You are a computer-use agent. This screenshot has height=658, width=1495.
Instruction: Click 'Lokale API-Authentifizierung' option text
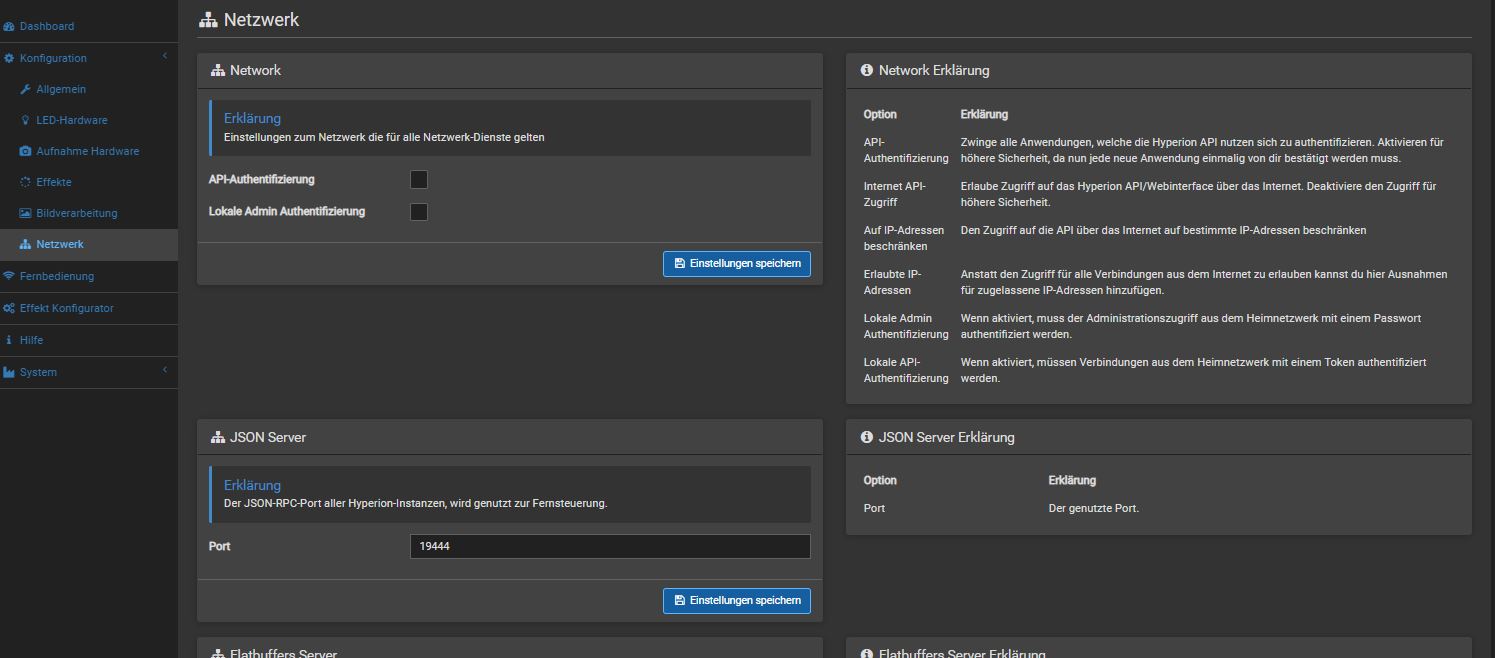pyautogui.click(x=906, y=370)
